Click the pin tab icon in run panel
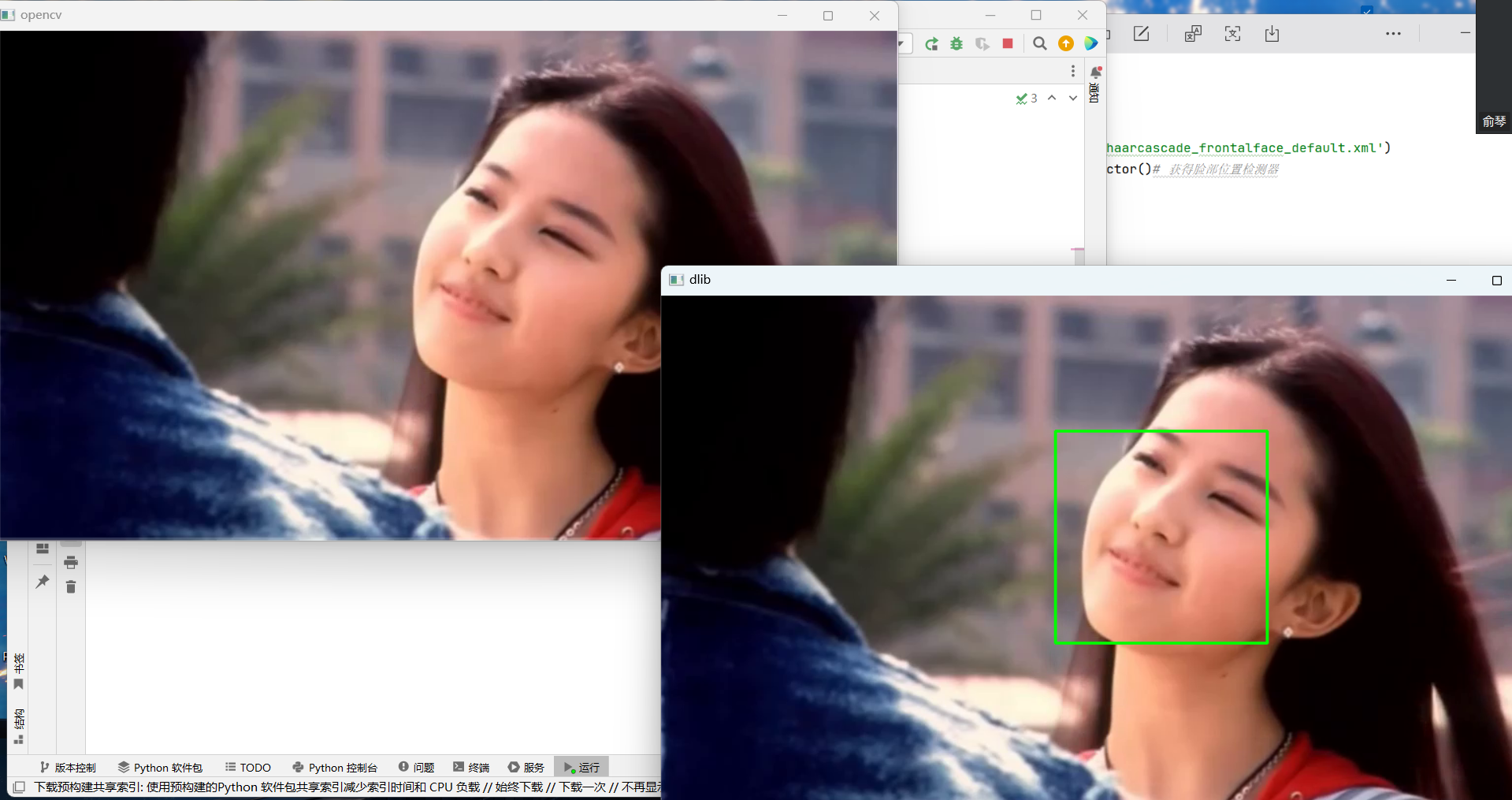 coord(43,582)
